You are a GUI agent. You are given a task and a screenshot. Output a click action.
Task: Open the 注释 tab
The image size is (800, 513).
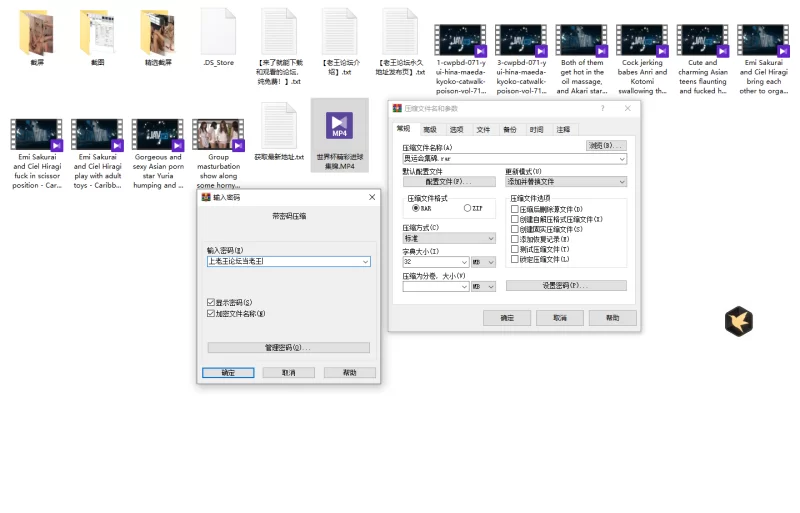(563, 129)
